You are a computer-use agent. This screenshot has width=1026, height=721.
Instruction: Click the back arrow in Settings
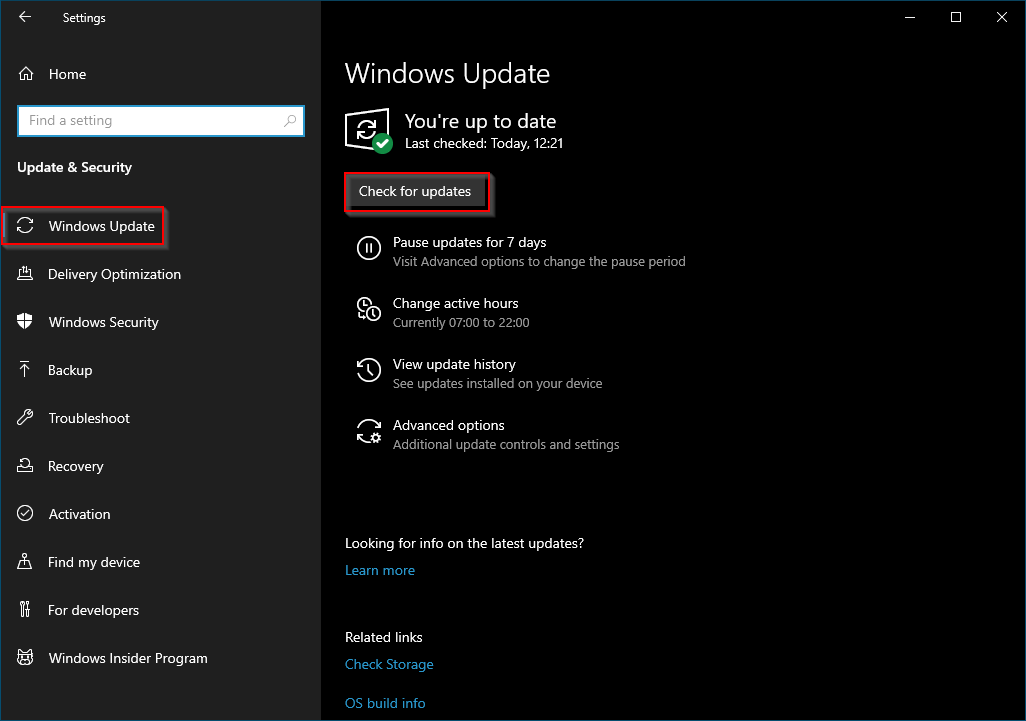25,17
